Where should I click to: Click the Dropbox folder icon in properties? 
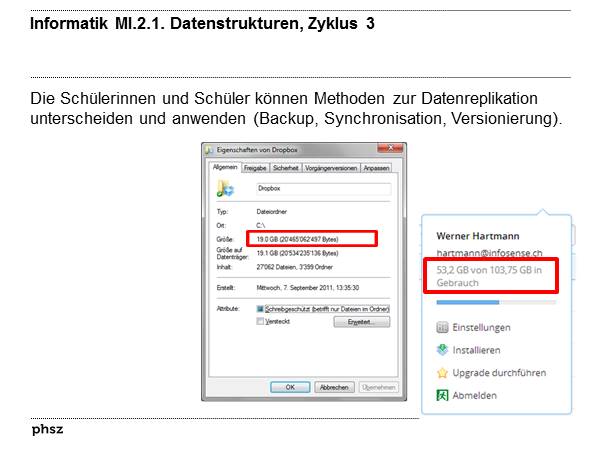[225, 189]
